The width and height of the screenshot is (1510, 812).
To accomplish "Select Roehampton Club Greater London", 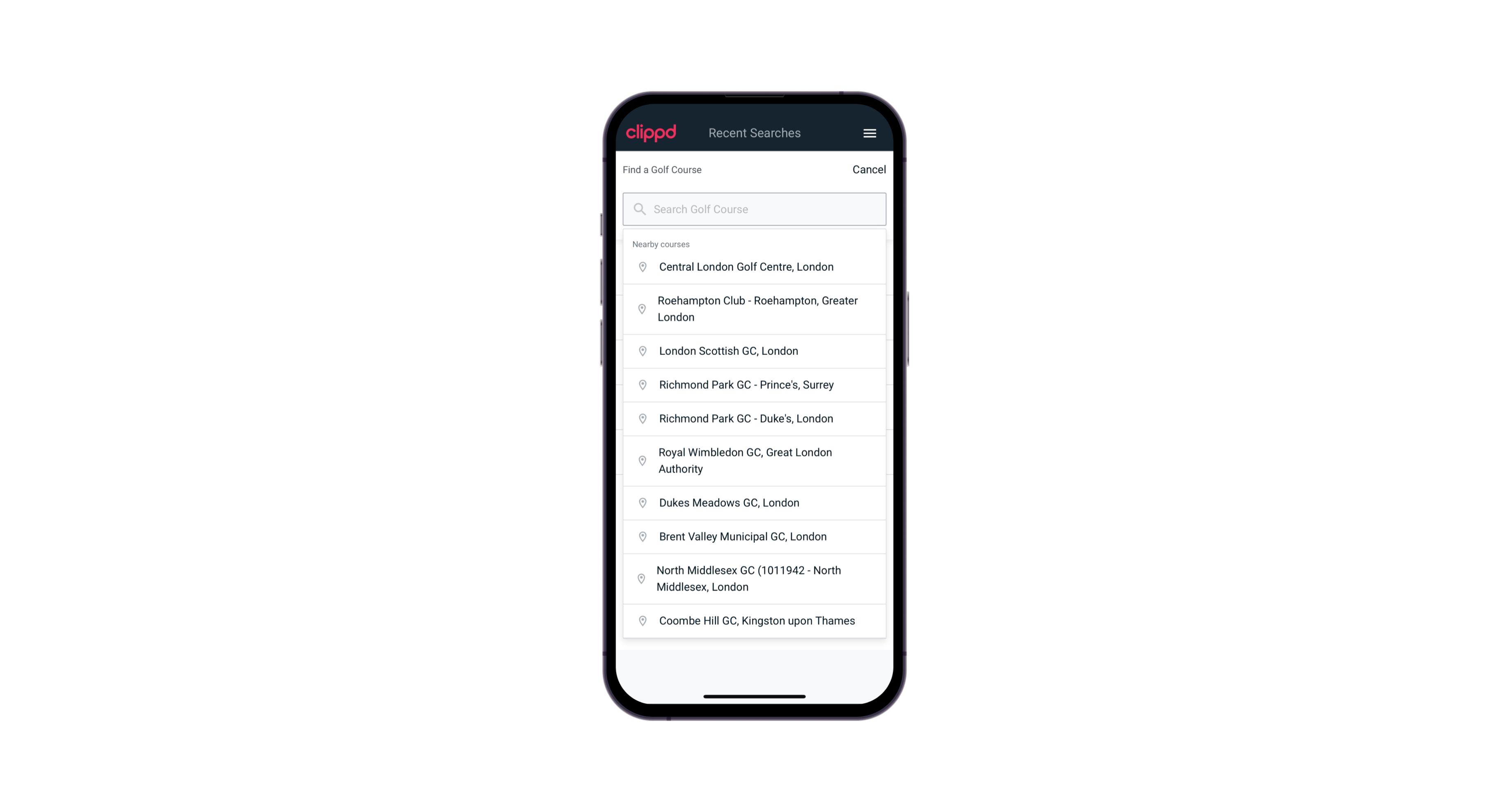I will pos(754,309).
